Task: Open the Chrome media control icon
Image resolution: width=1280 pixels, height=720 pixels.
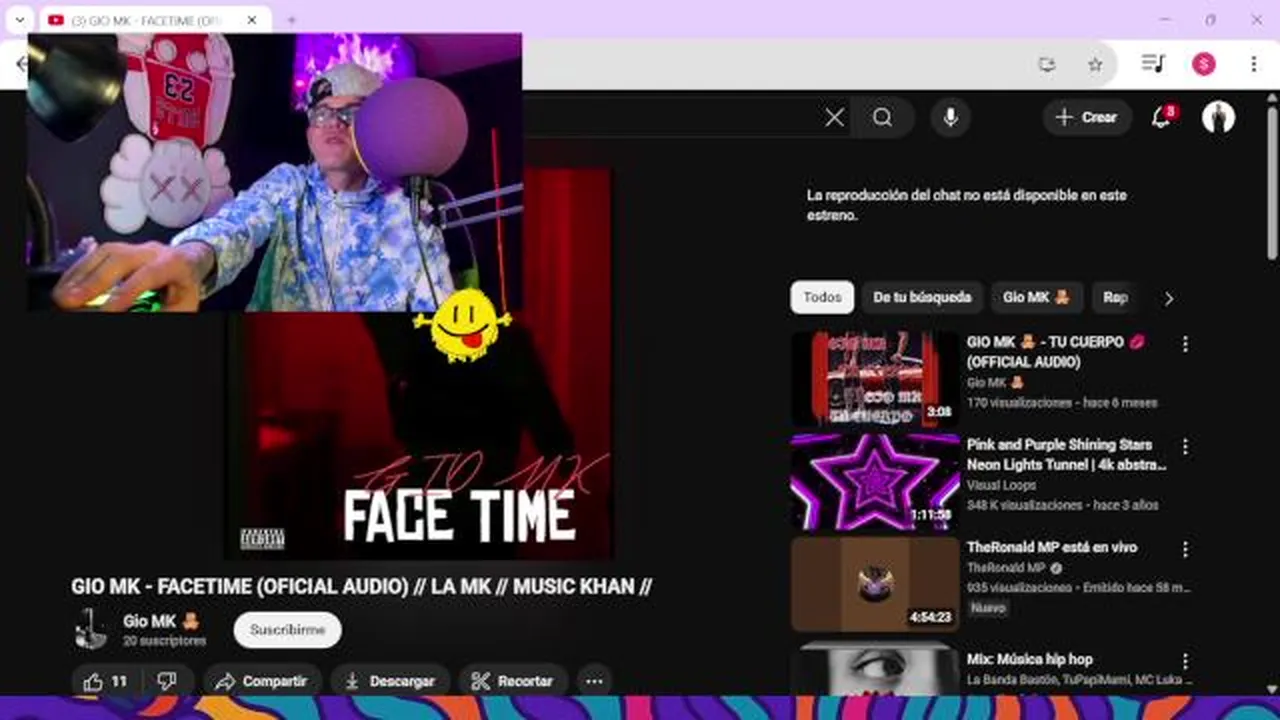Action: pyautogui.click(x=1153, y=64)
